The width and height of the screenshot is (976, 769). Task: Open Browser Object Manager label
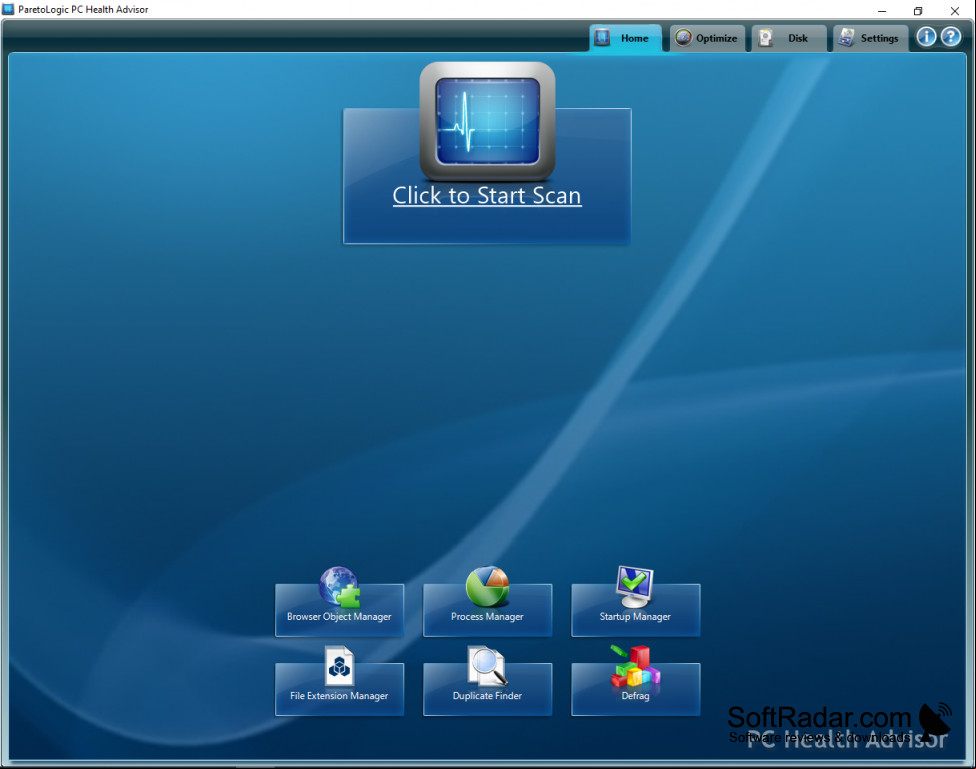[339, 616]
